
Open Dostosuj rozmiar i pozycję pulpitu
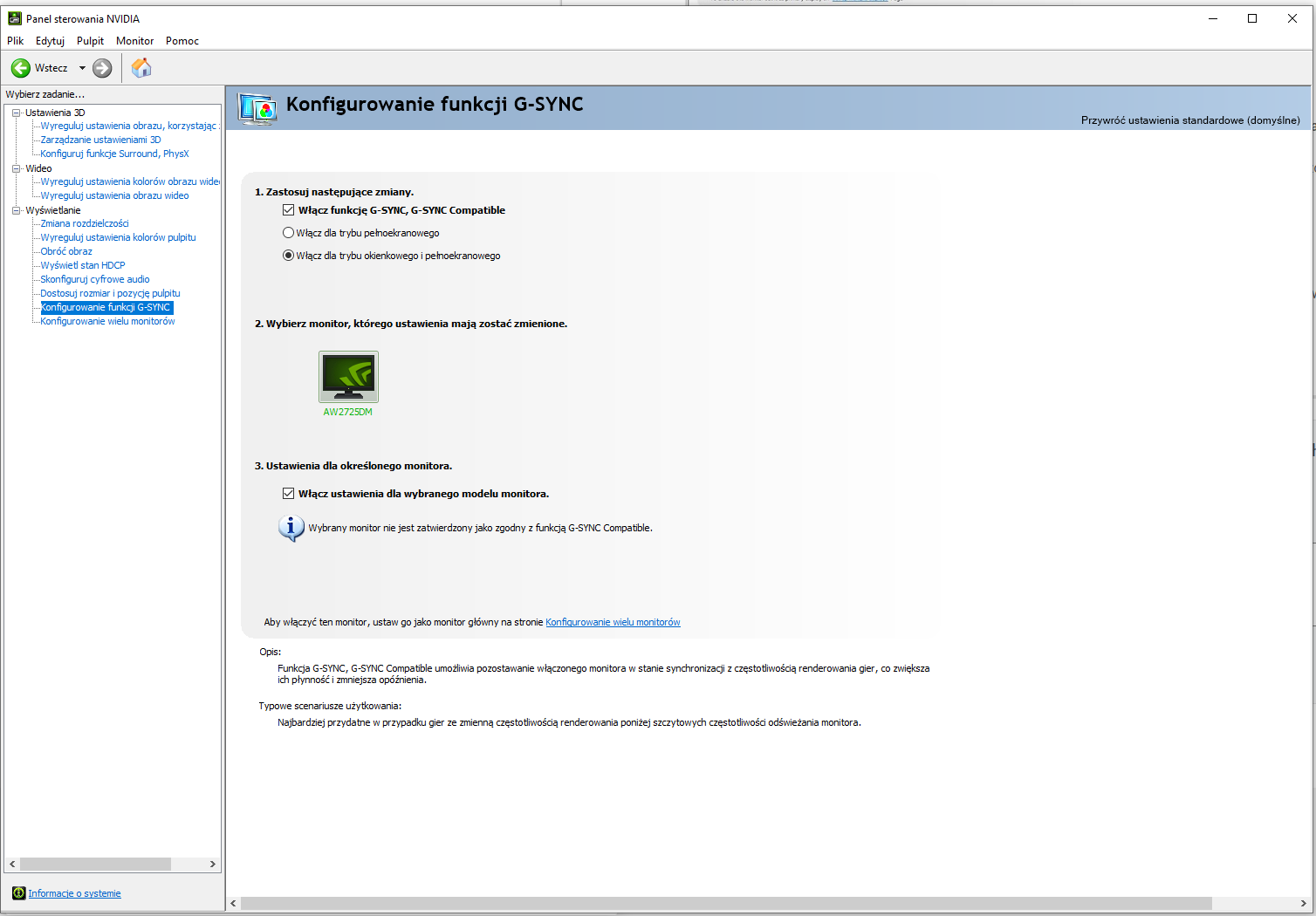tap(110, 293)
